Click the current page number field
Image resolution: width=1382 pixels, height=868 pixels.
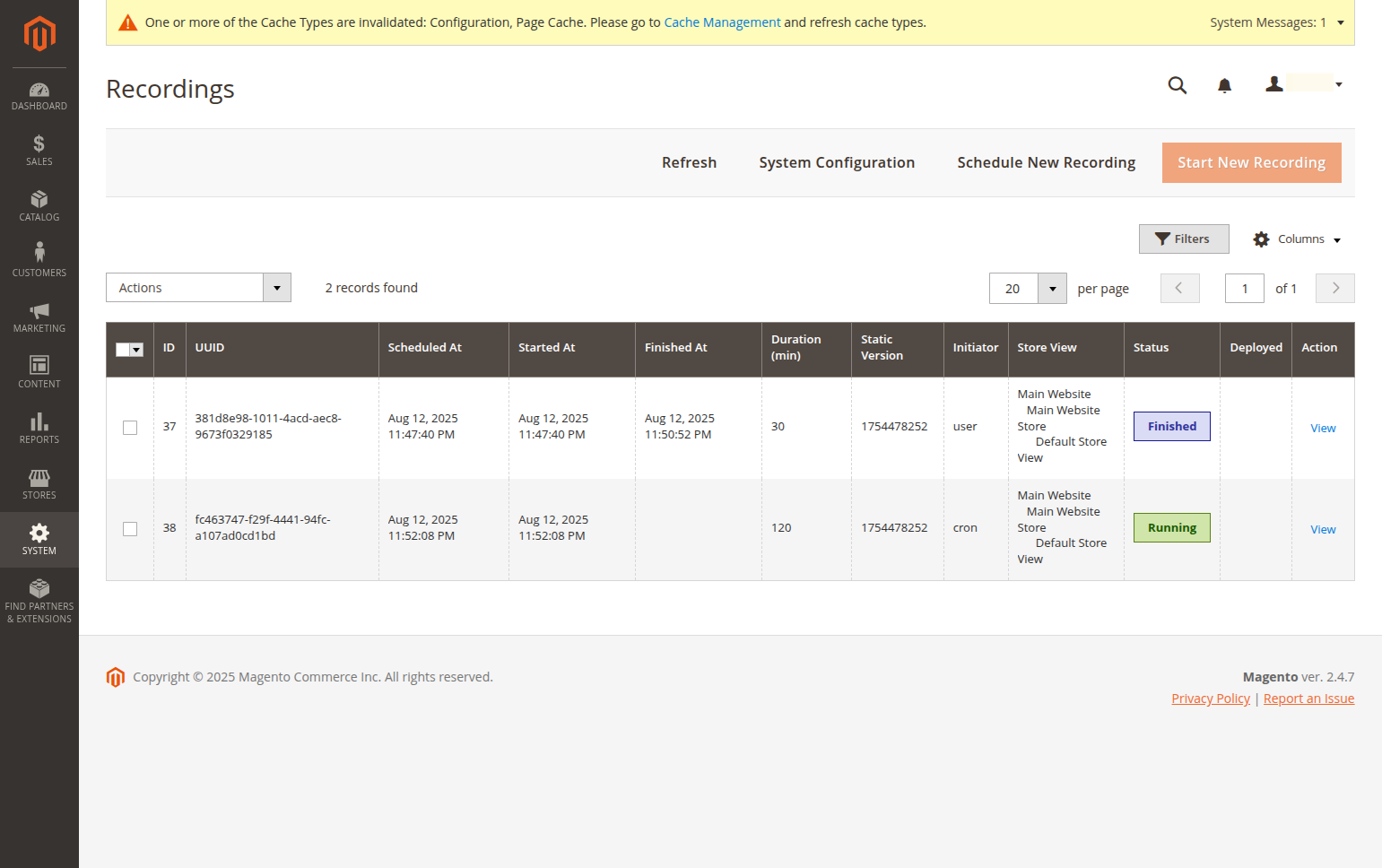(1245, 289)
